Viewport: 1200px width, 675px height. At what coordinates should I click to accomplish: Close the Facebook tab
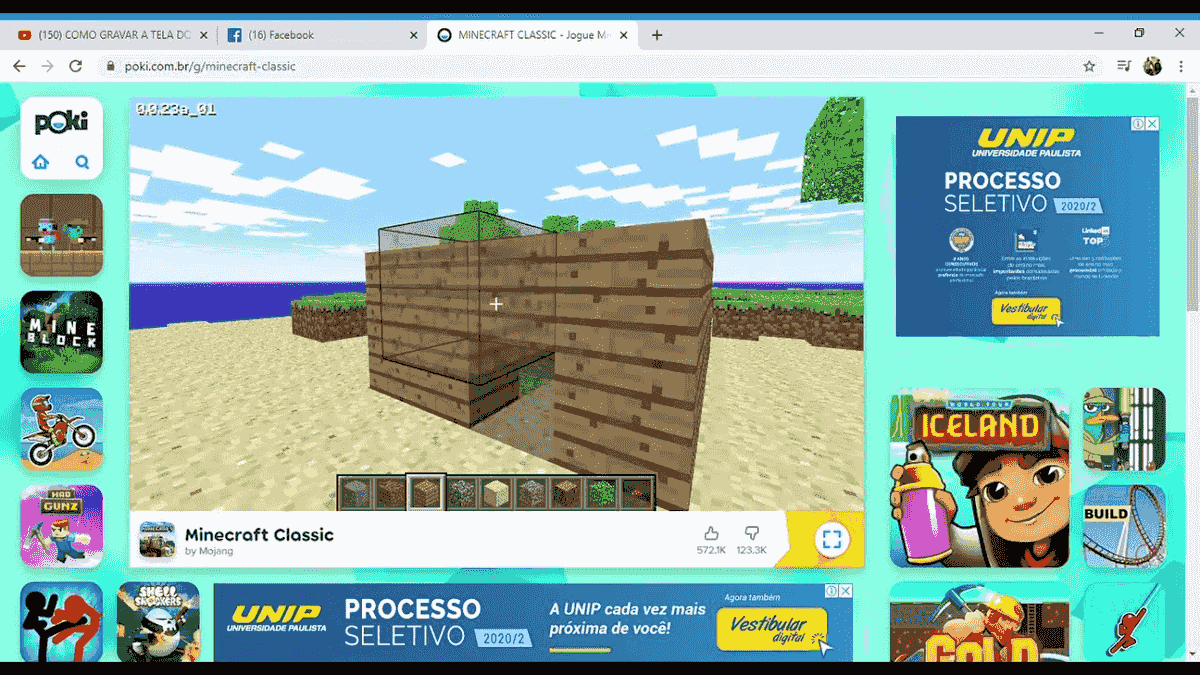(414, 35)
